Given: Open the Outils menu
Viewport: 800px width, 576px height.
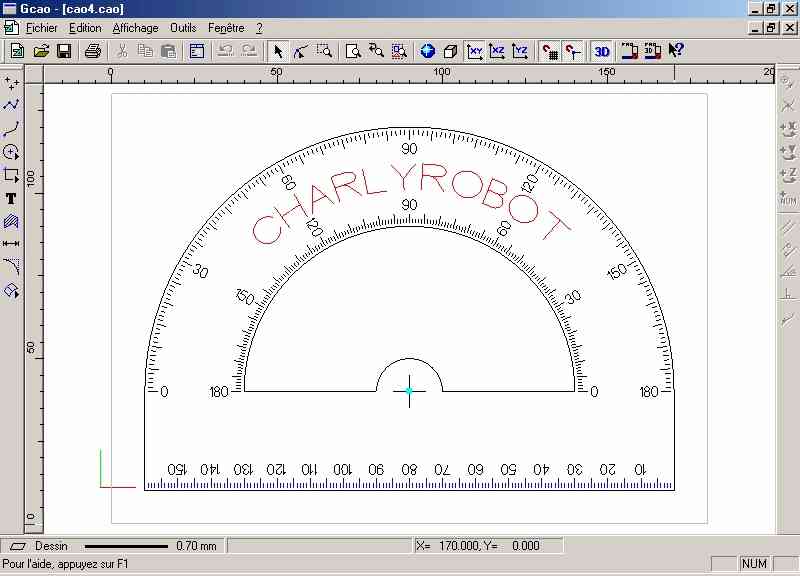Looking at the screenshot, I should tap(183, 28).
